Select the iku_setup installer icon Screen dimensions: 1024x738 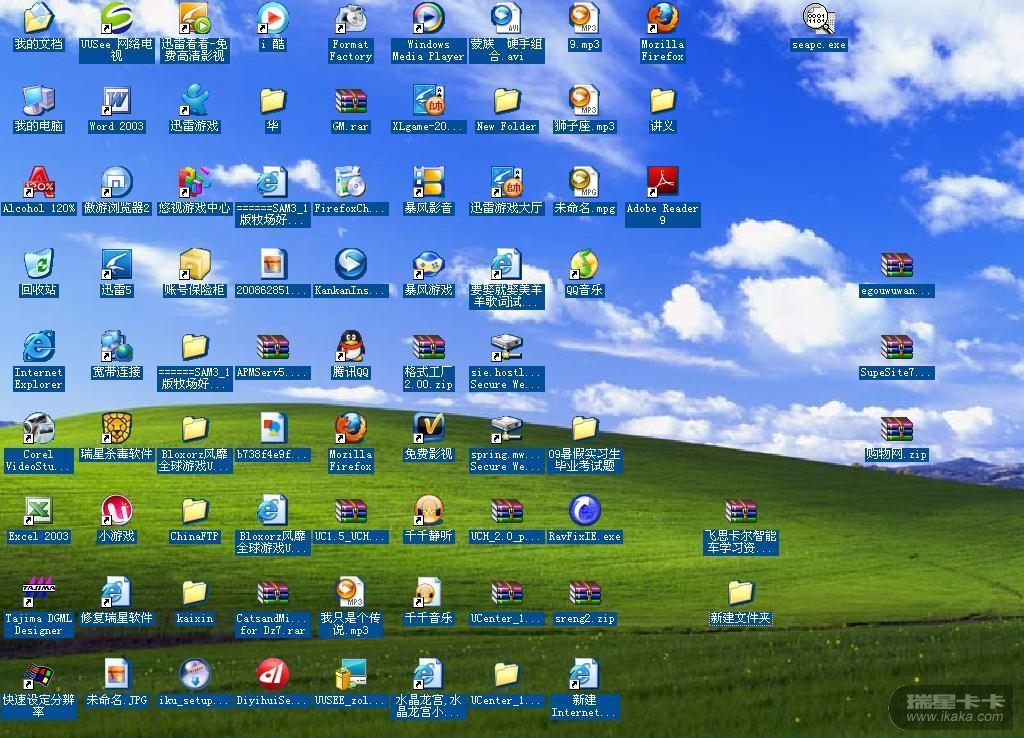click(195, 674)
